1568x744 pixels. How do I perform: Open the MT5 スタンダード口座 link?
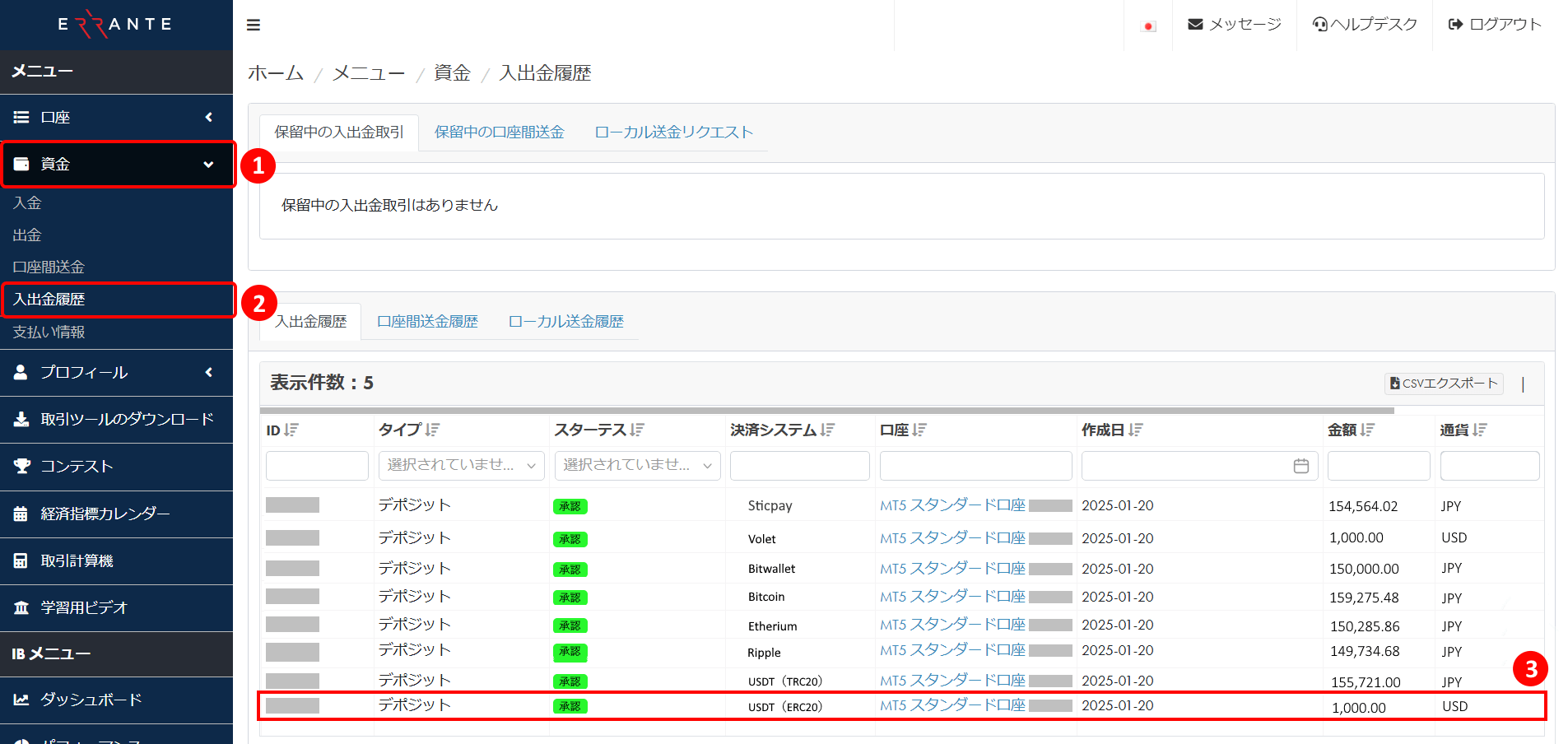click(952, 505)
